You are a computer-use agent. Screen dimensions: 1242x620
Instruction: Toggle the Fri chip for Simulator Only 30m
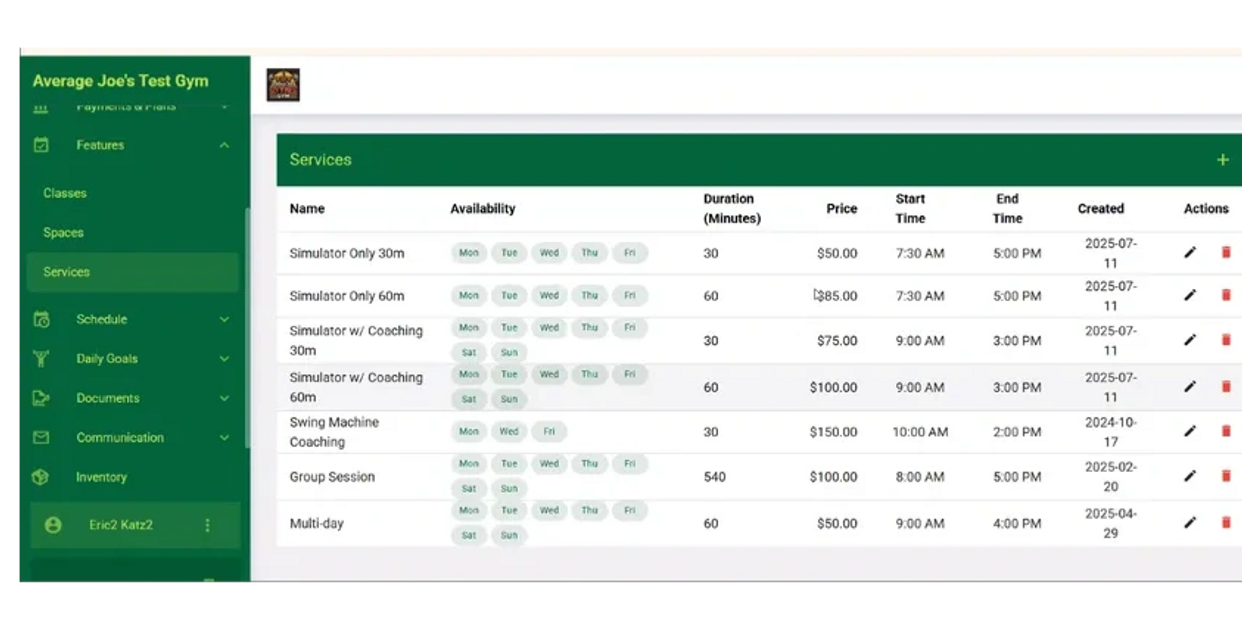(x=630, y=253)
